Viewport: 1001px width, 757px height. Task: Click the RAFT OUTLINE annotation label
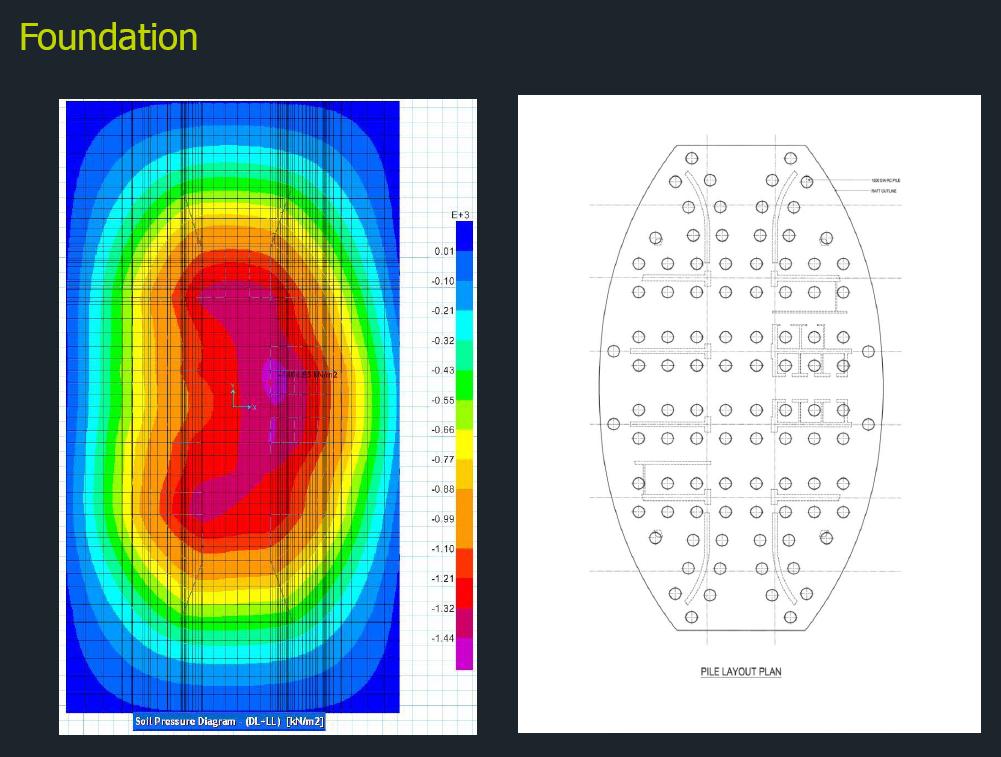[x=885, y=190]
